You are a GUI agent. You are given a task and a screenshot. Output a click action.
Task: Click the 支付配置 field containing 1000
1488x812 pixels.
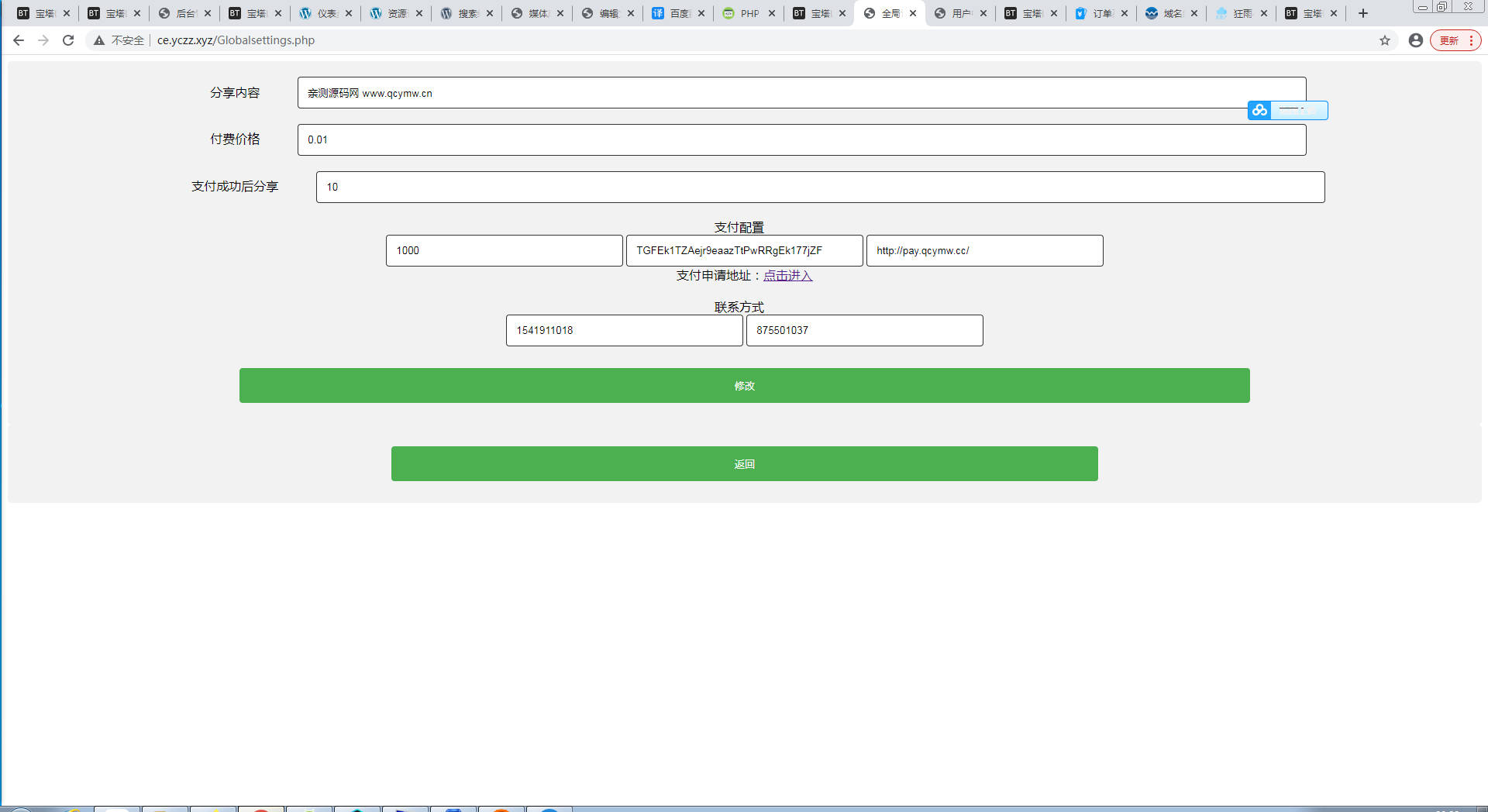pos(504,250)
